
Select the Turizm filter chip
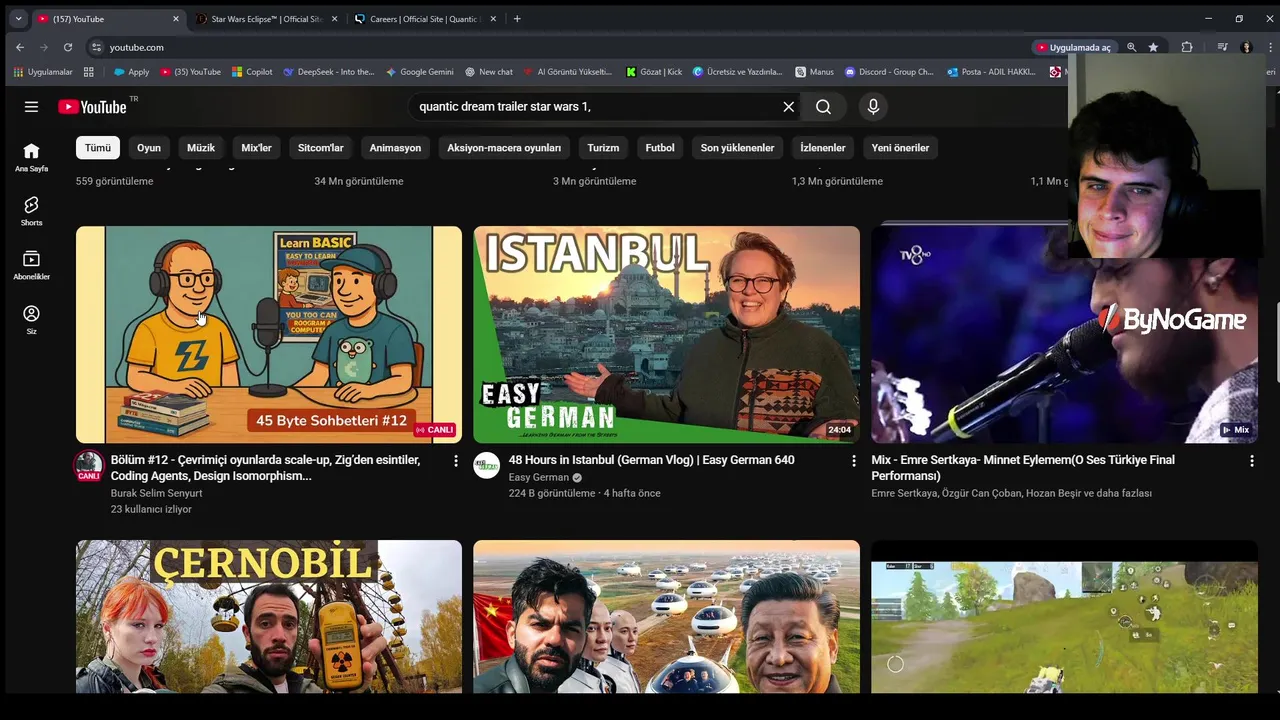tap(603, 148)
